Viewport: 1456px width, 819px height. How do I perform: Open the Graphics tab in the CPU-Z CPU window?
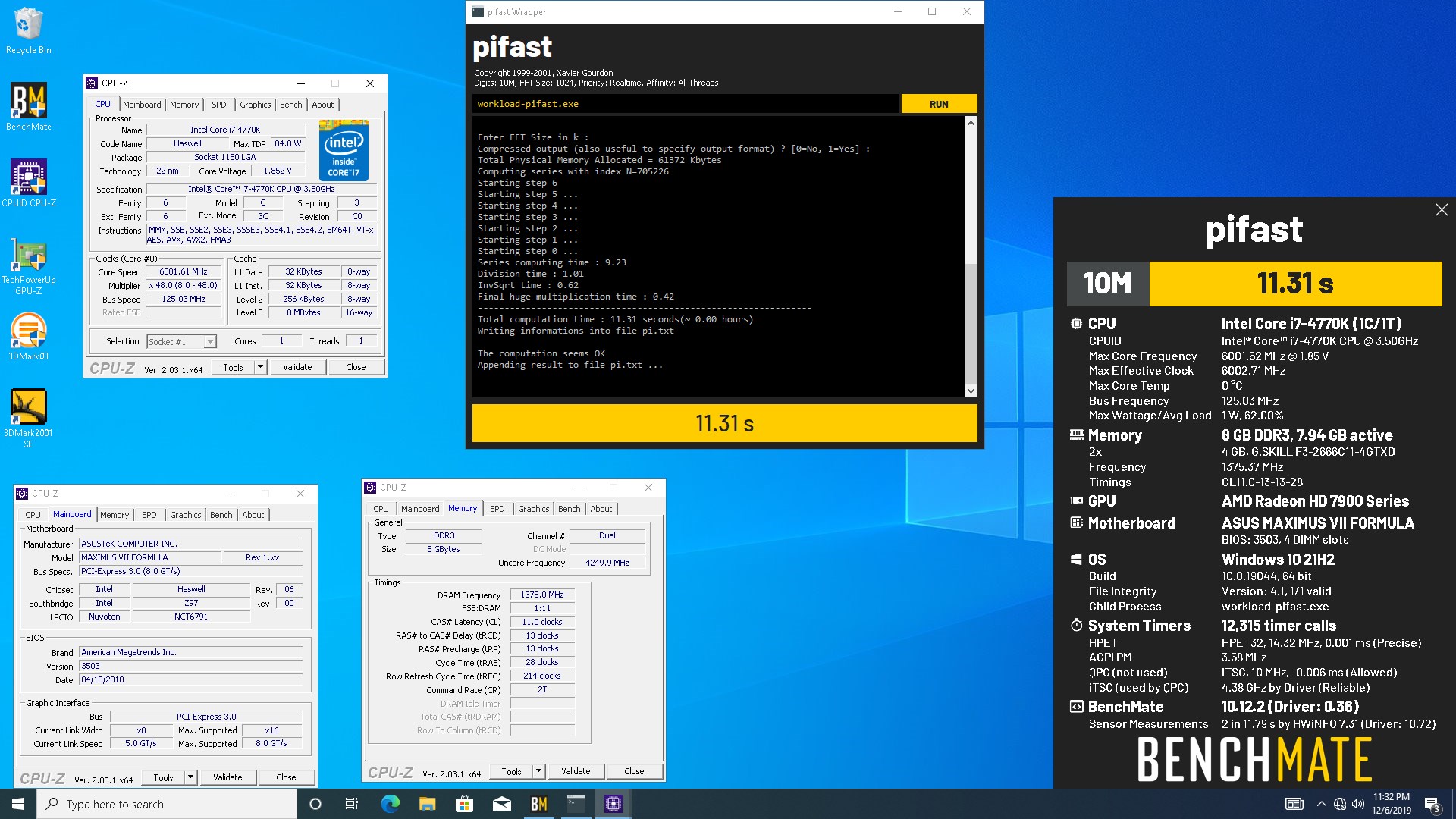[x=256, y=105]
